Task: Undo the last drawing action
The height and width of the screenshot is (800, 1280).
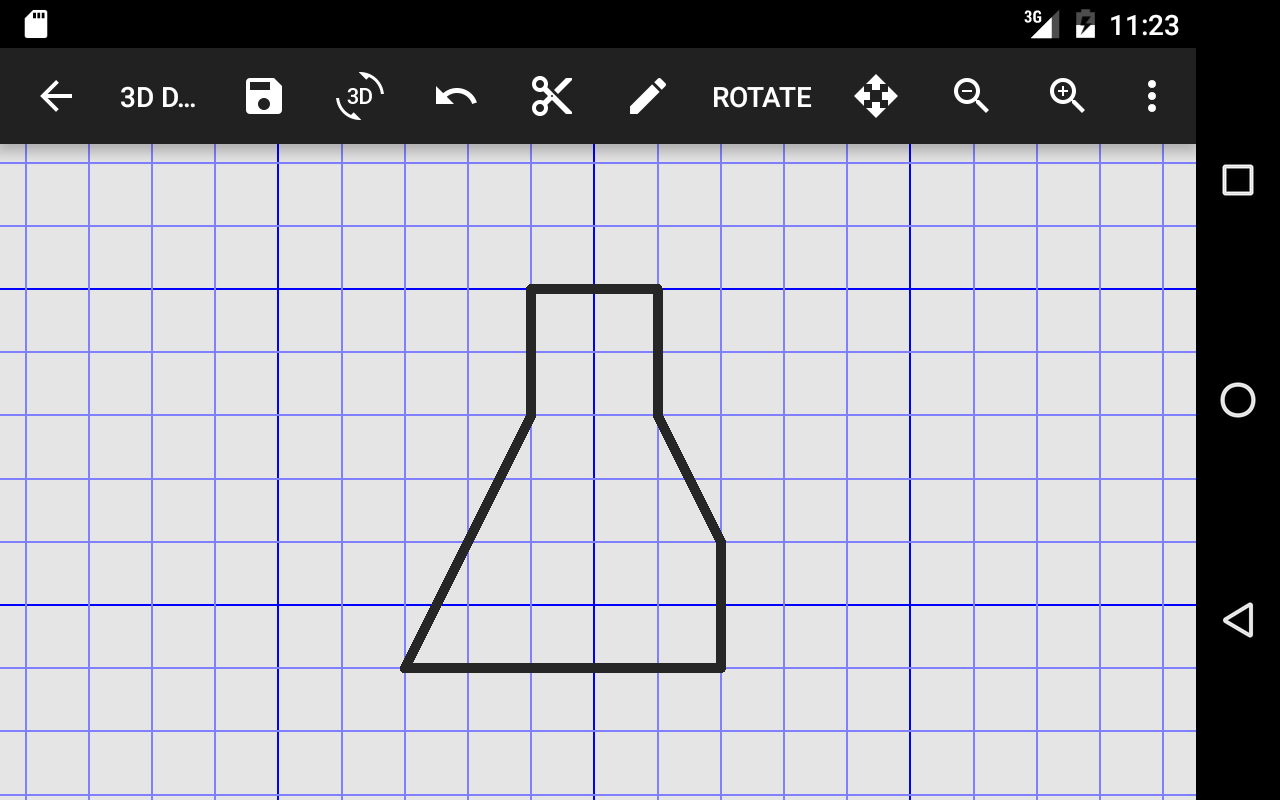Action: coord(456,96)
